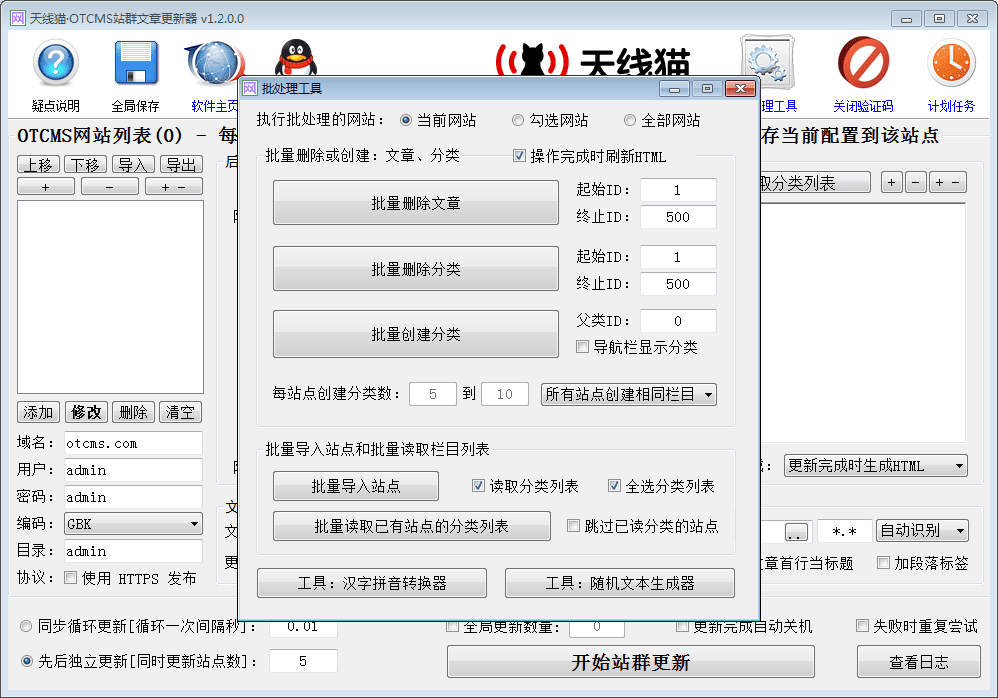Click the 密码 input field
The width and height of the screenshot is (998, 698).
[x=134, y=497]
